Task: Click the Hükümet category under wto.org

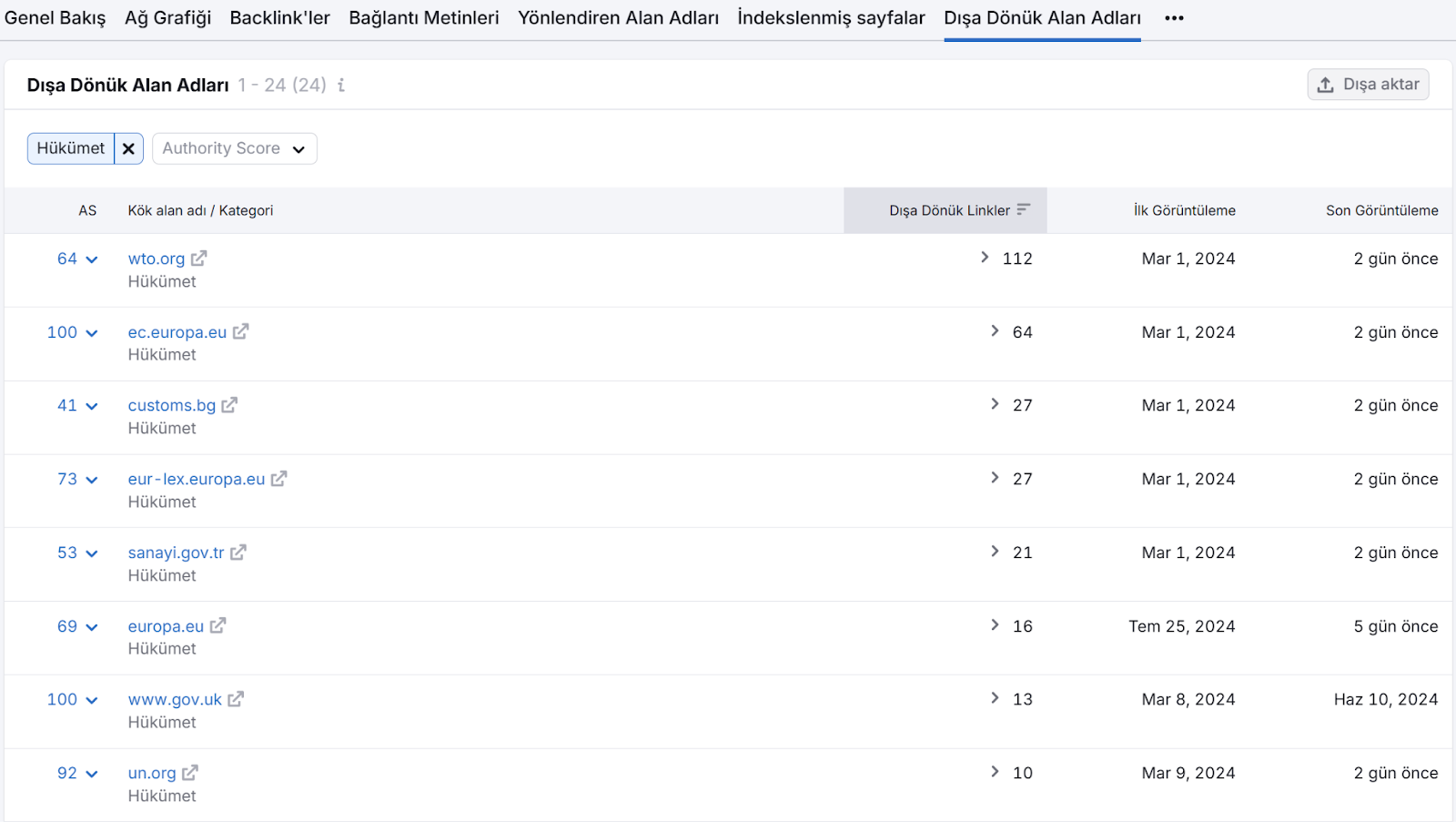Action: (162, 282)
